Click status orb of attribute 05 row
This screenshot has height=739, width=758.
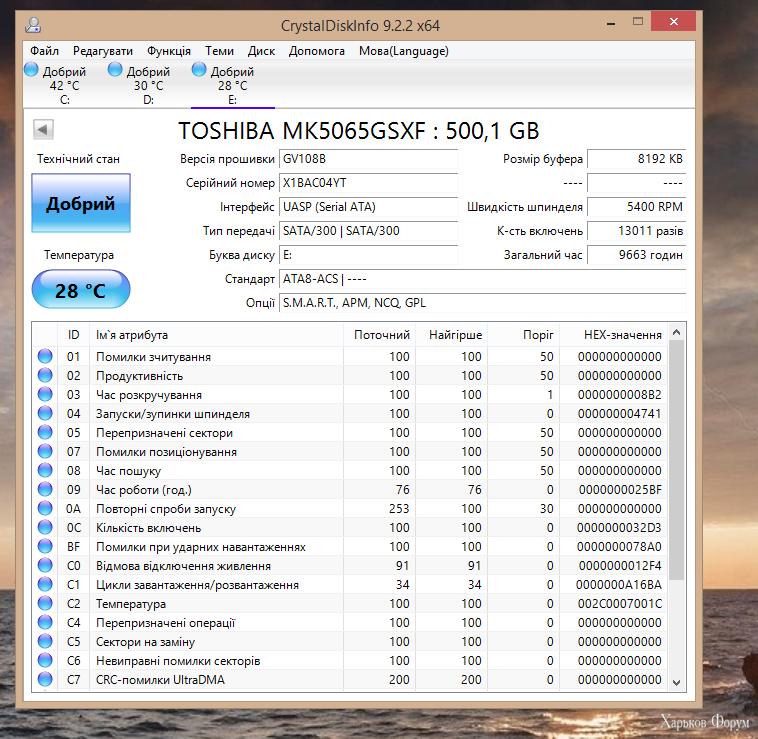click(45, 432)
